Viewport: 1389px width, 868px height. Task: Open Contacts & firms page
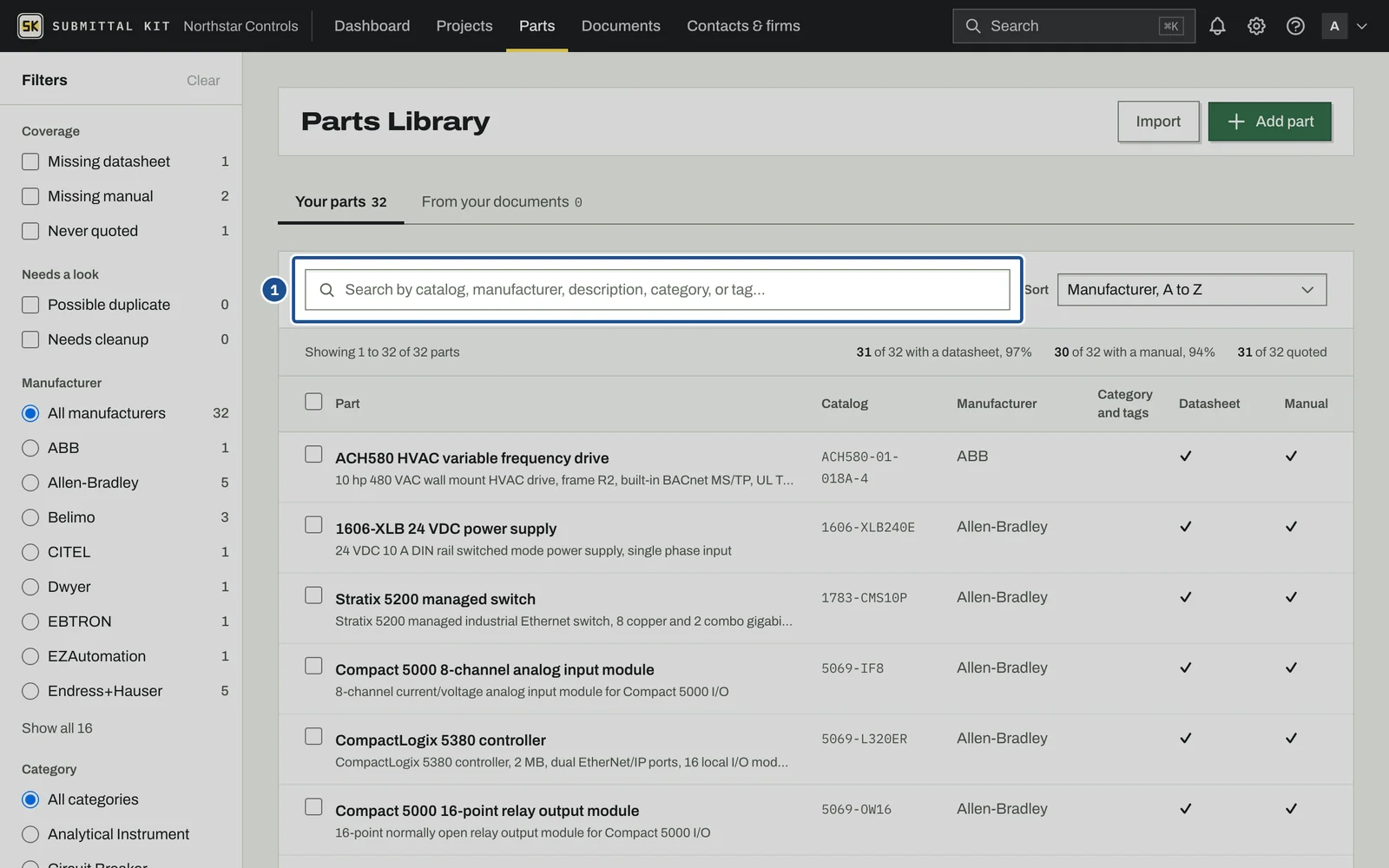point(743,26)
